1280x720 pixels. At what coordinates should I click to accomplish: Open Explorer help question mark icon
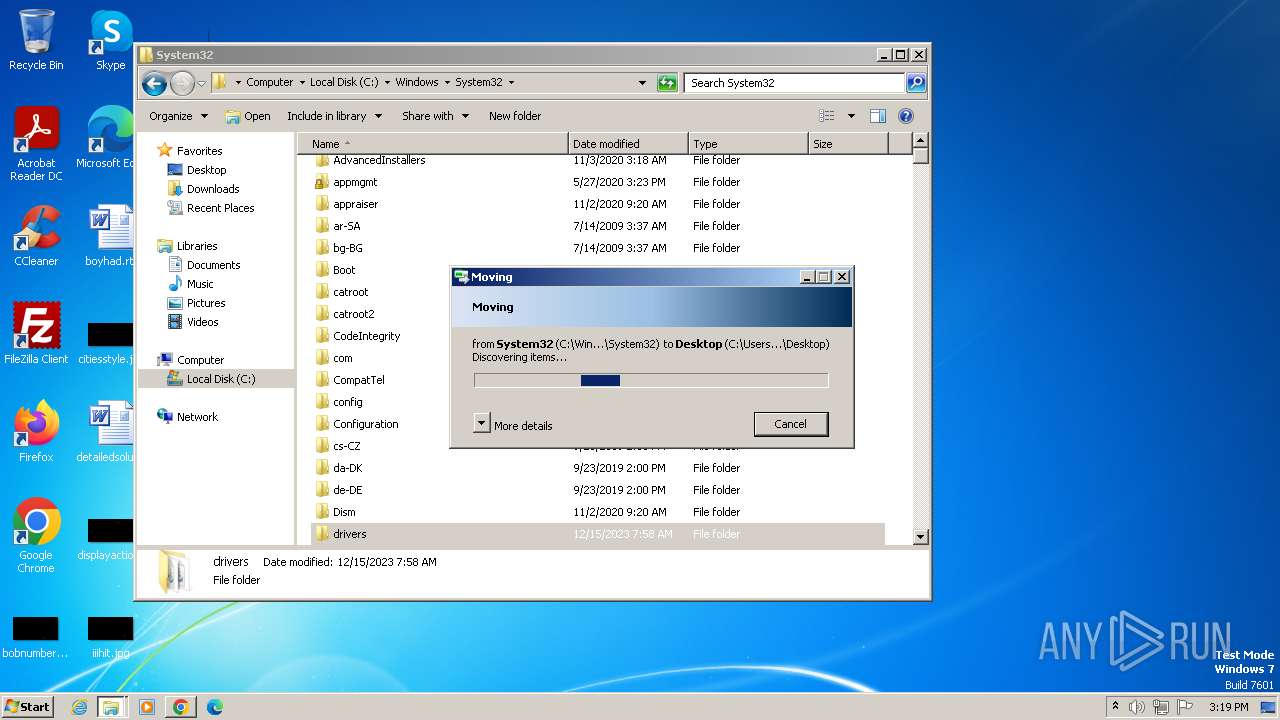(x=906, y=116)
